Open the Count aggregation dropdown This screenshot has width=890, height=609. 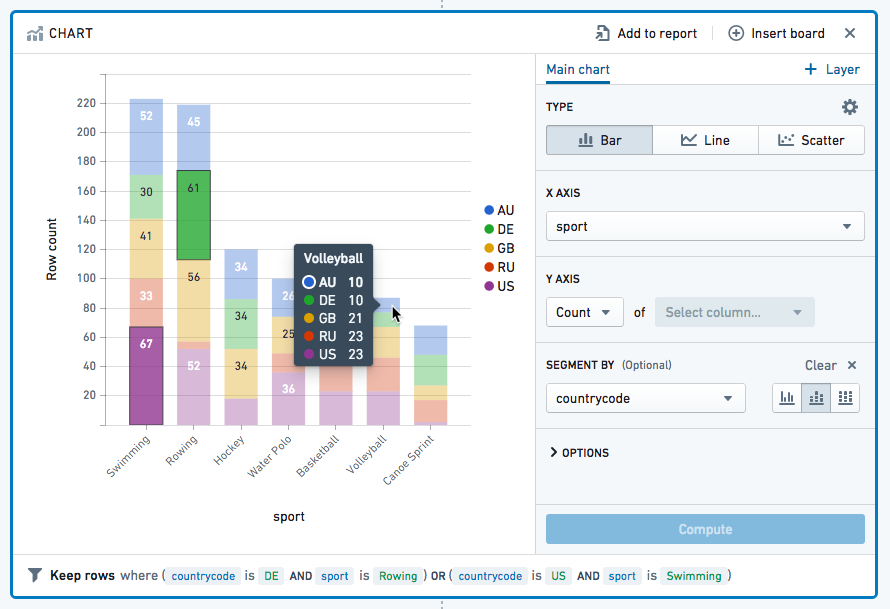pos(584,312)
